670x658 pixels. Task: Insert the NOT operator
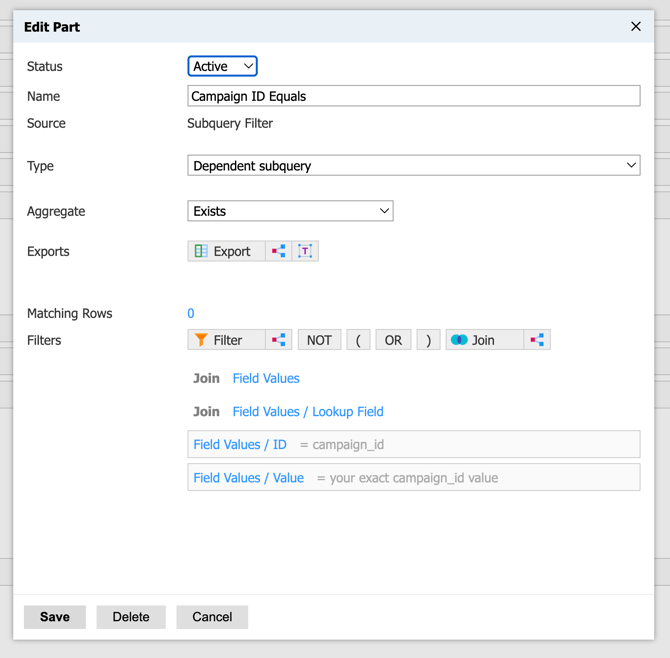[319, 340]
